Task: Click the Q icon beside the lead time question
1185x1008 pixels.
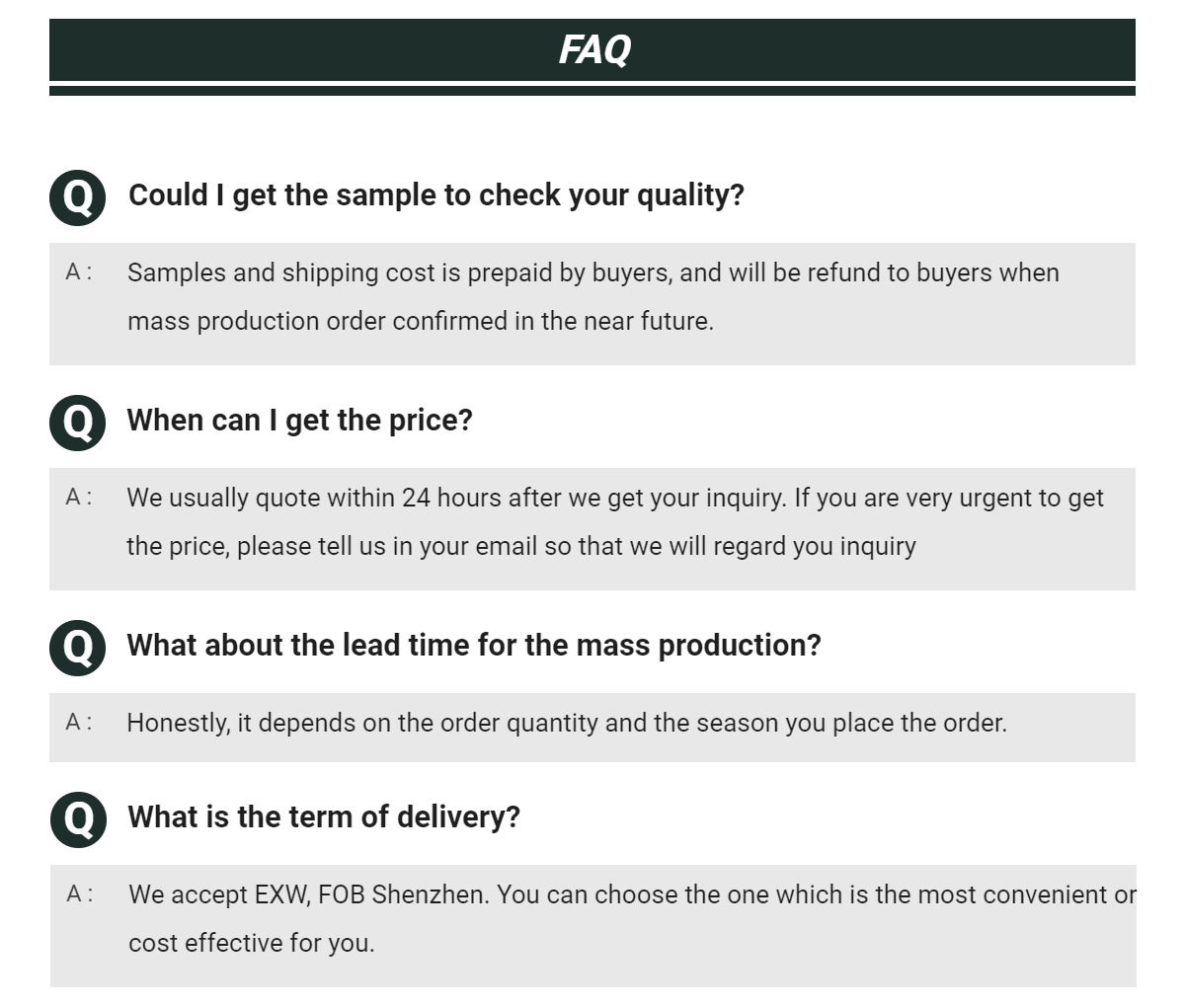Action: point(78,648)
